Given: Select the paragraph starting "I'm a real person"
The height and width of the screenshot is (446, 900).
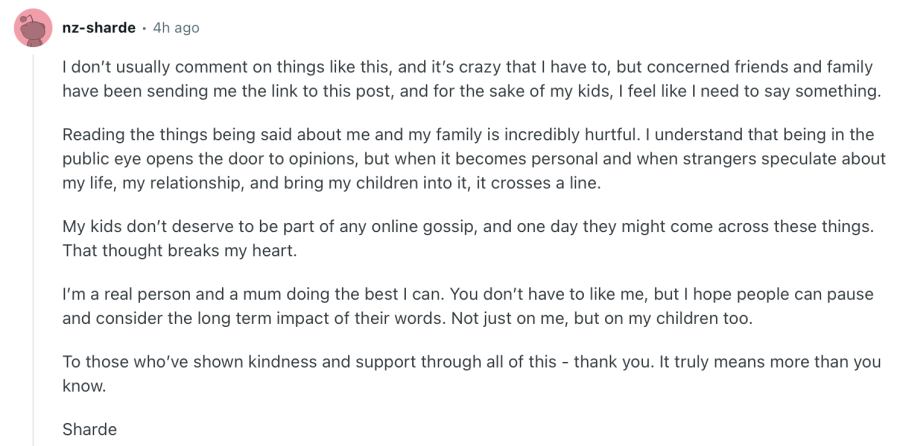Looking at the screenshot, I should [x=468, y=307].
